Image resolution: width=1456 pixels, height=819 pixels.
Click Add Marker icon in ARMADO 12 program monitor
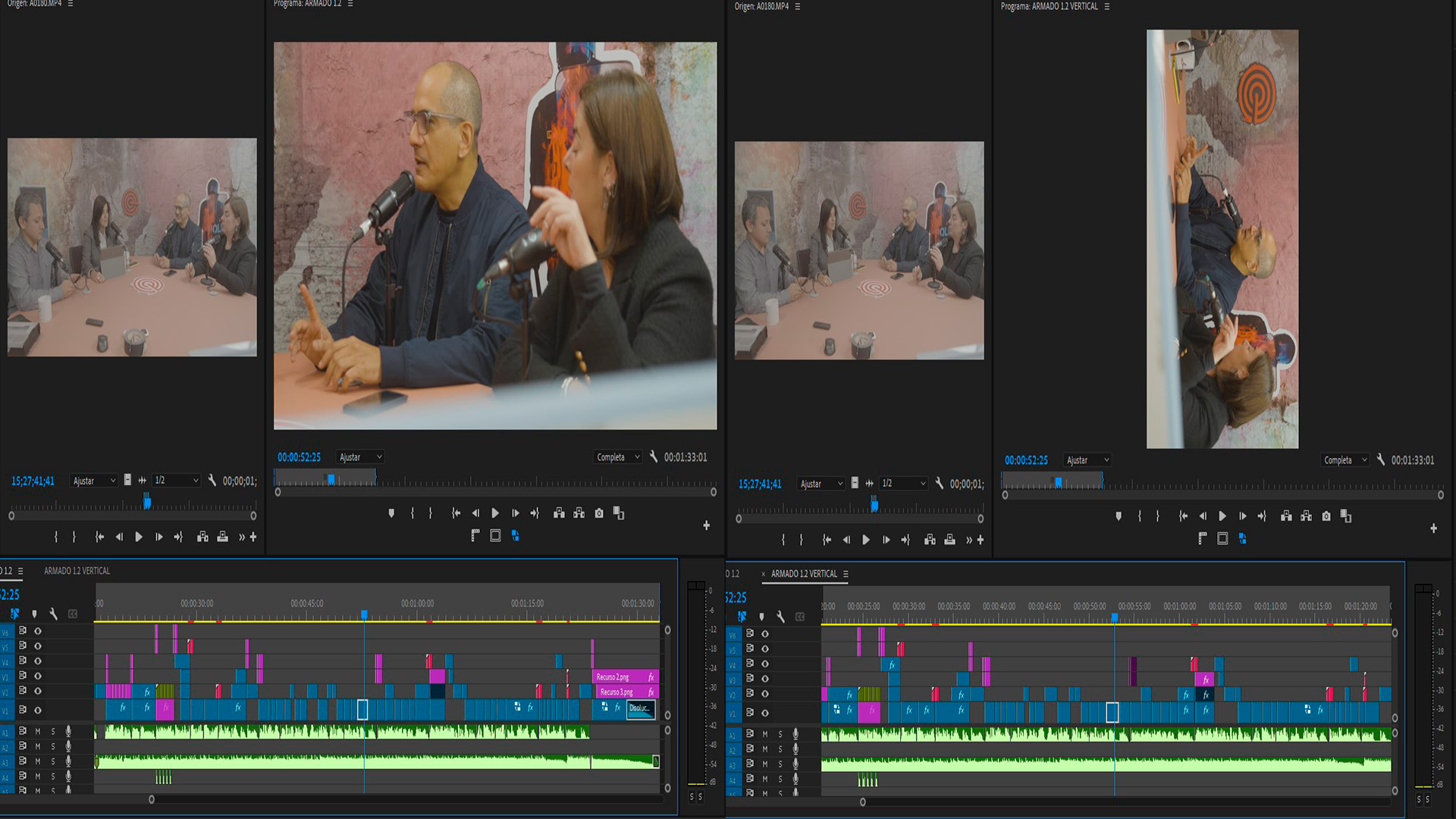391,513
